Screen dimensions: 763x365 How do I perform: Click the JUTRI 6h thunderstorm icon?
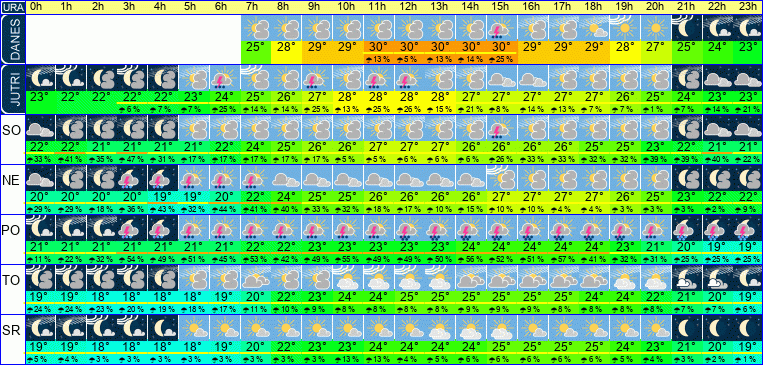(x=224, y=78)
